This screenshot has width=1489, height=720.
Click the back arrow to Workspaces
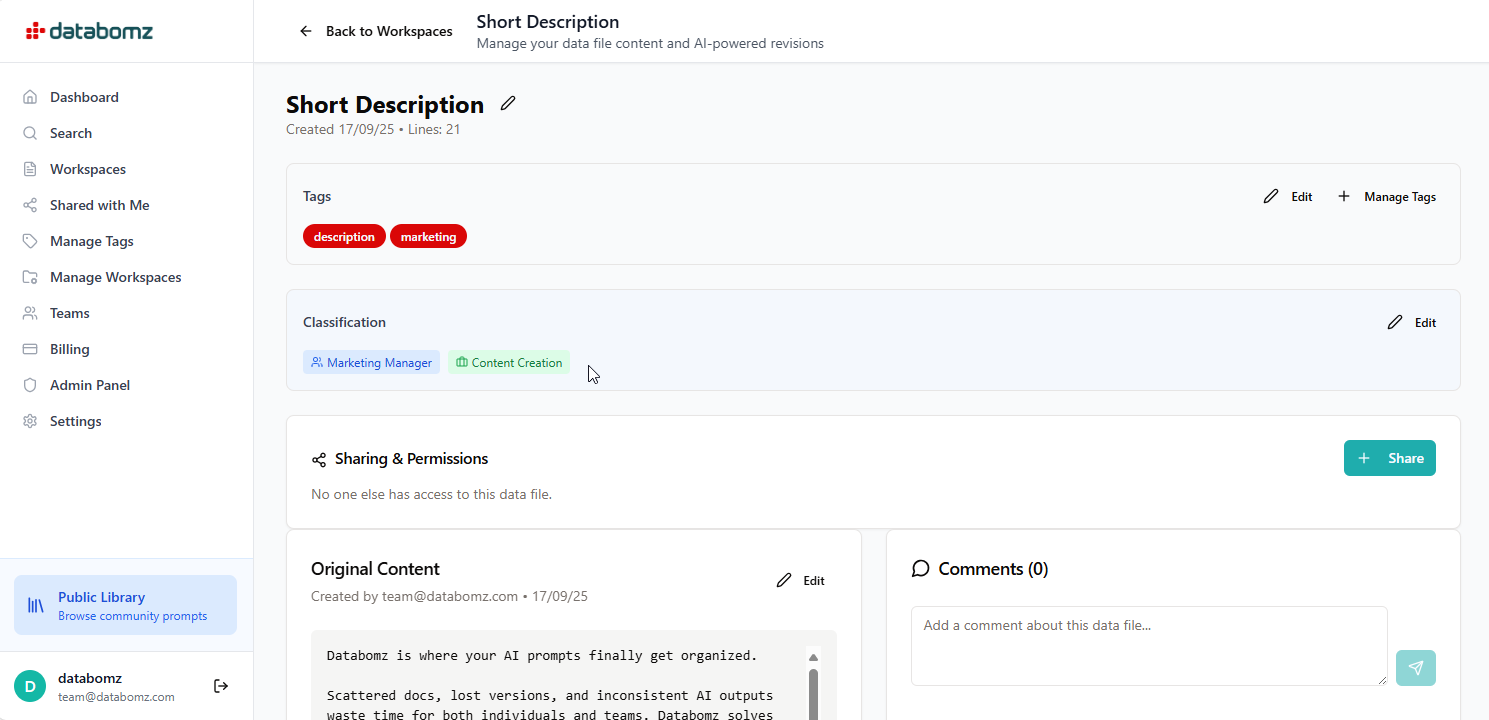tap(306, 31)
